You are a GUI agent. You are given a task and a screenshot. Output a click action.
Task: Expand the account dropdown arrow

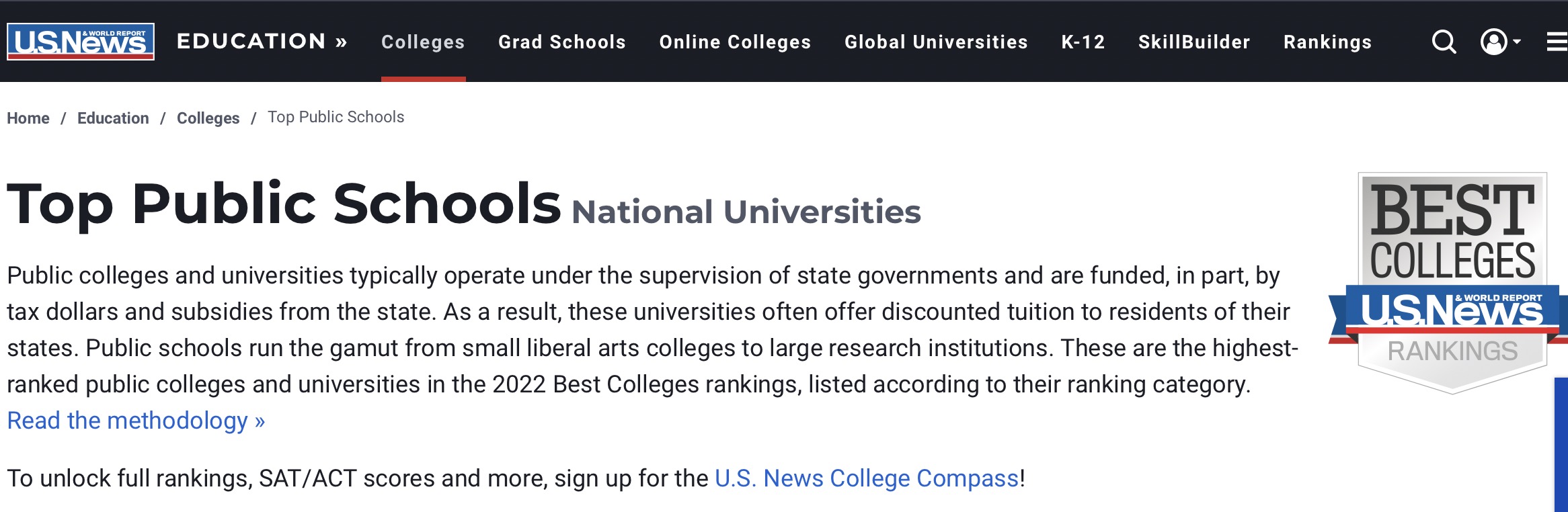pos(1517,42)
